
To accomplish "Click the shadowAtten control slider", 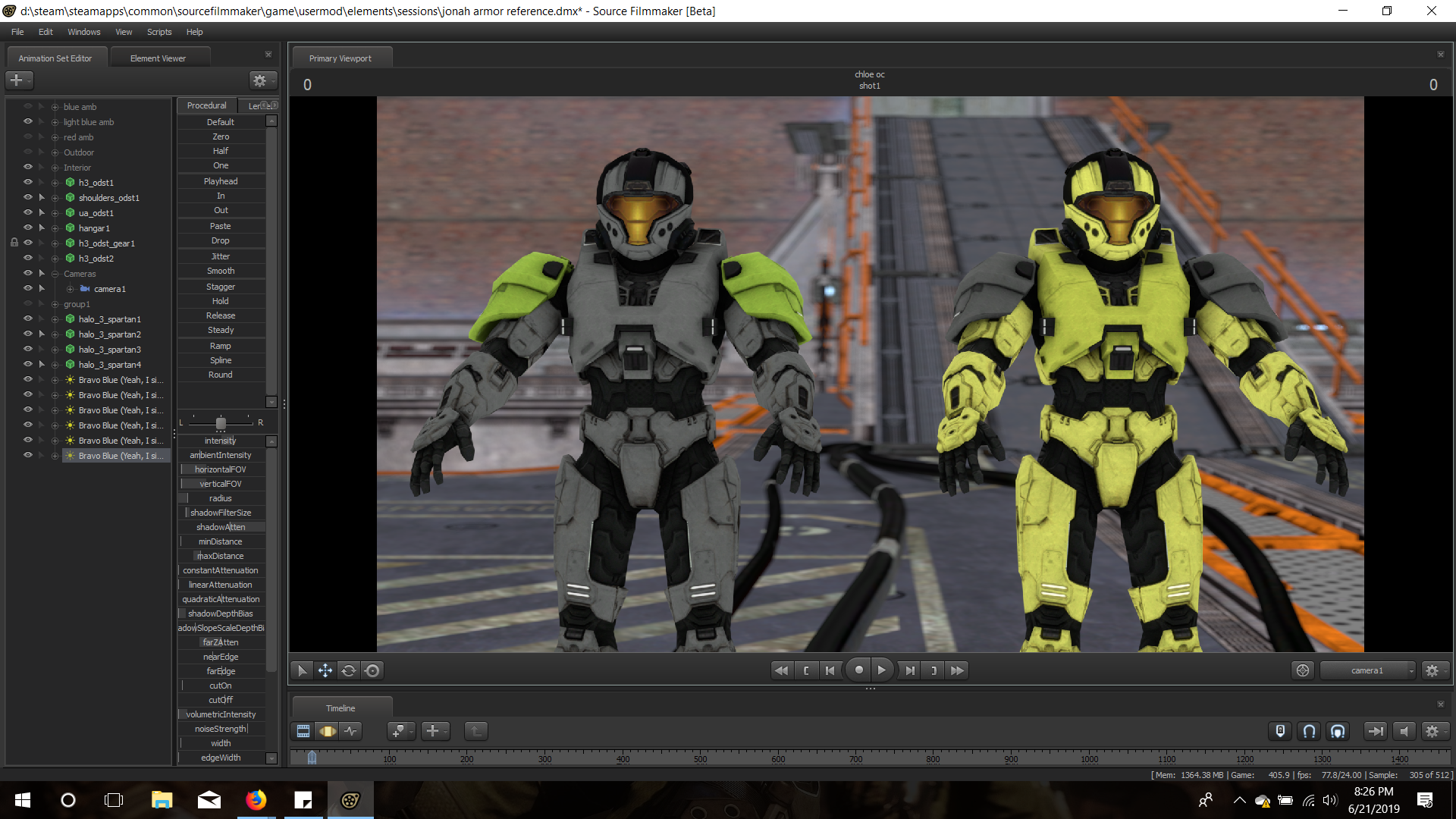I will [221, 527].
